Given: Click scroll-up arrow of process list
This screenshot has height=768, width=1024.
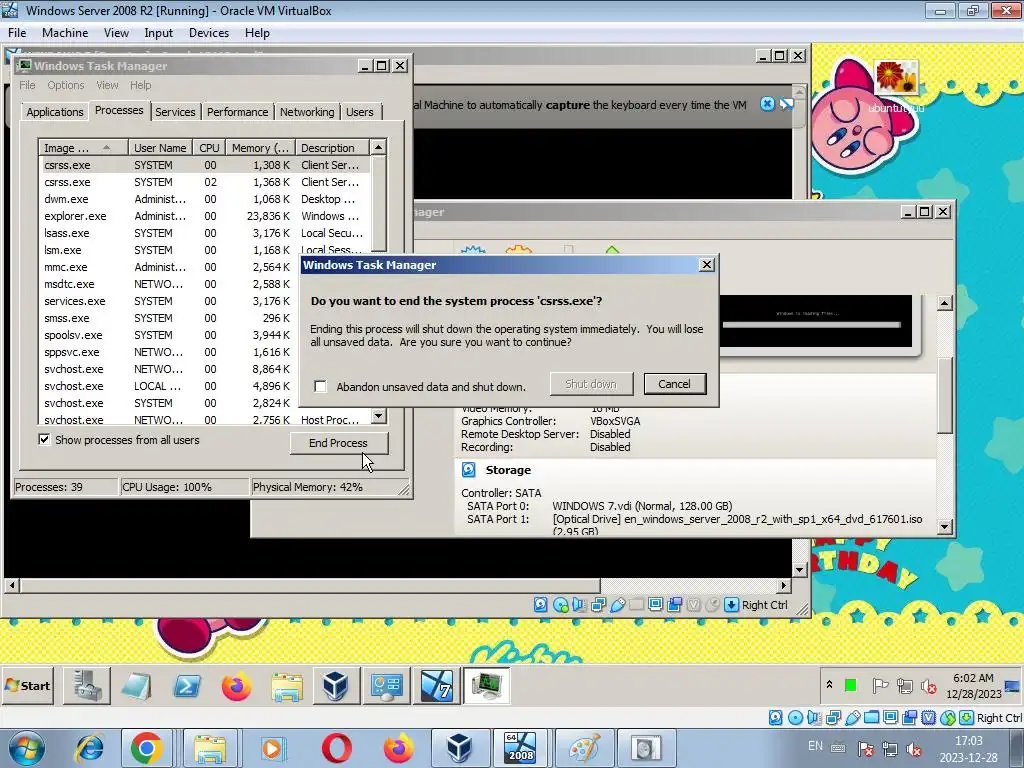Looking at the screenshot, I should pyautogui.click(x=378, y=148).
